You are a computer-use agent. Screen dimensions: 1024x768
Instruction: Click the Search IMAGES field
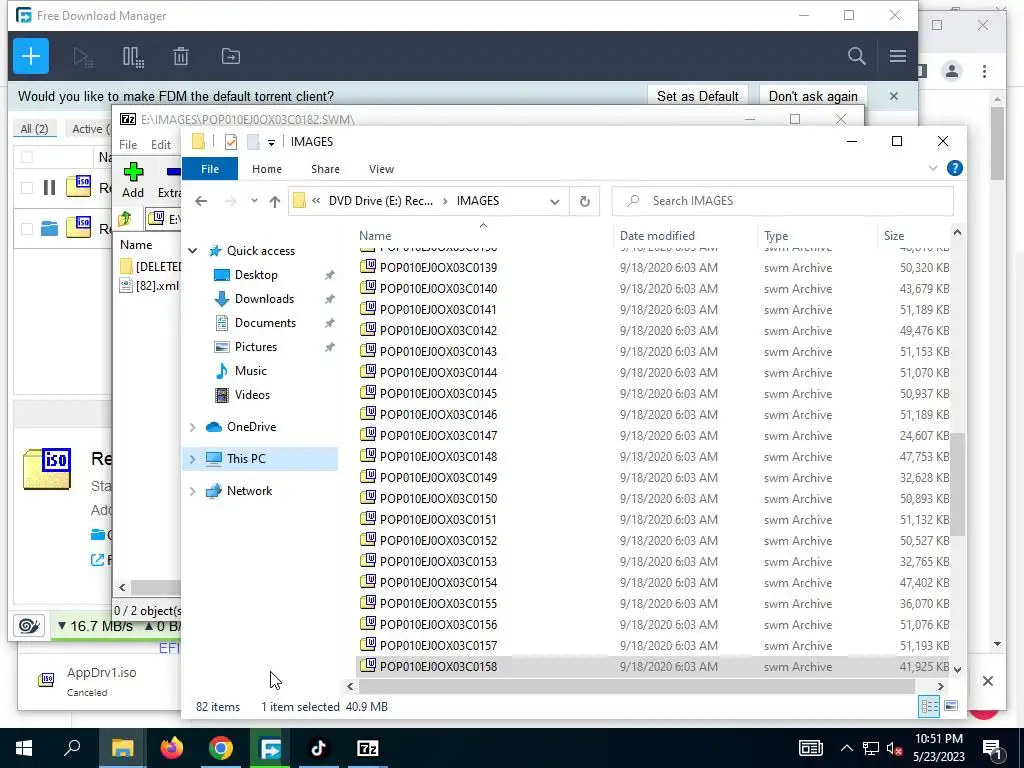pyautogui.click(x=782, y=201)
